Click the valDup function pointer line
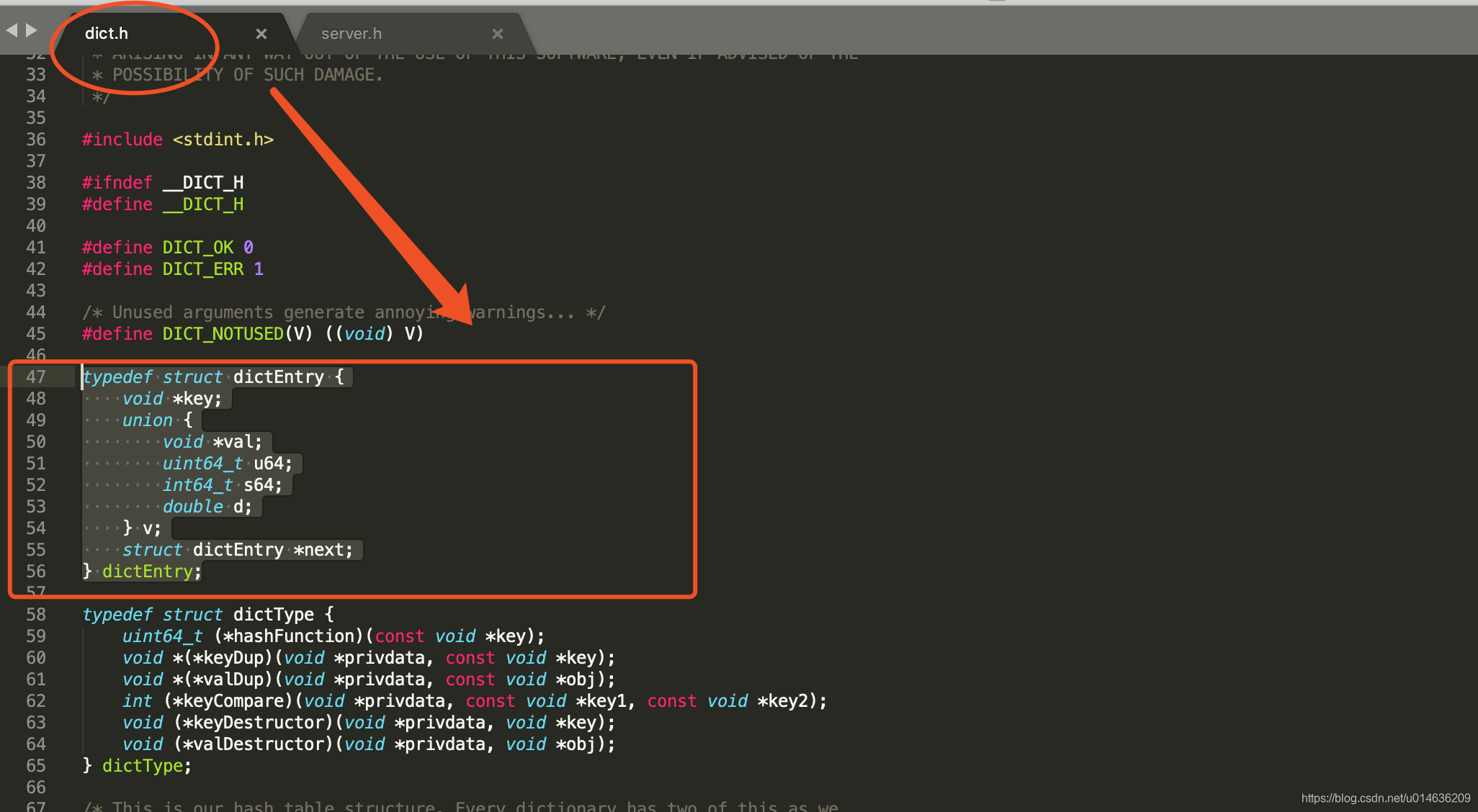 [369, 680]
